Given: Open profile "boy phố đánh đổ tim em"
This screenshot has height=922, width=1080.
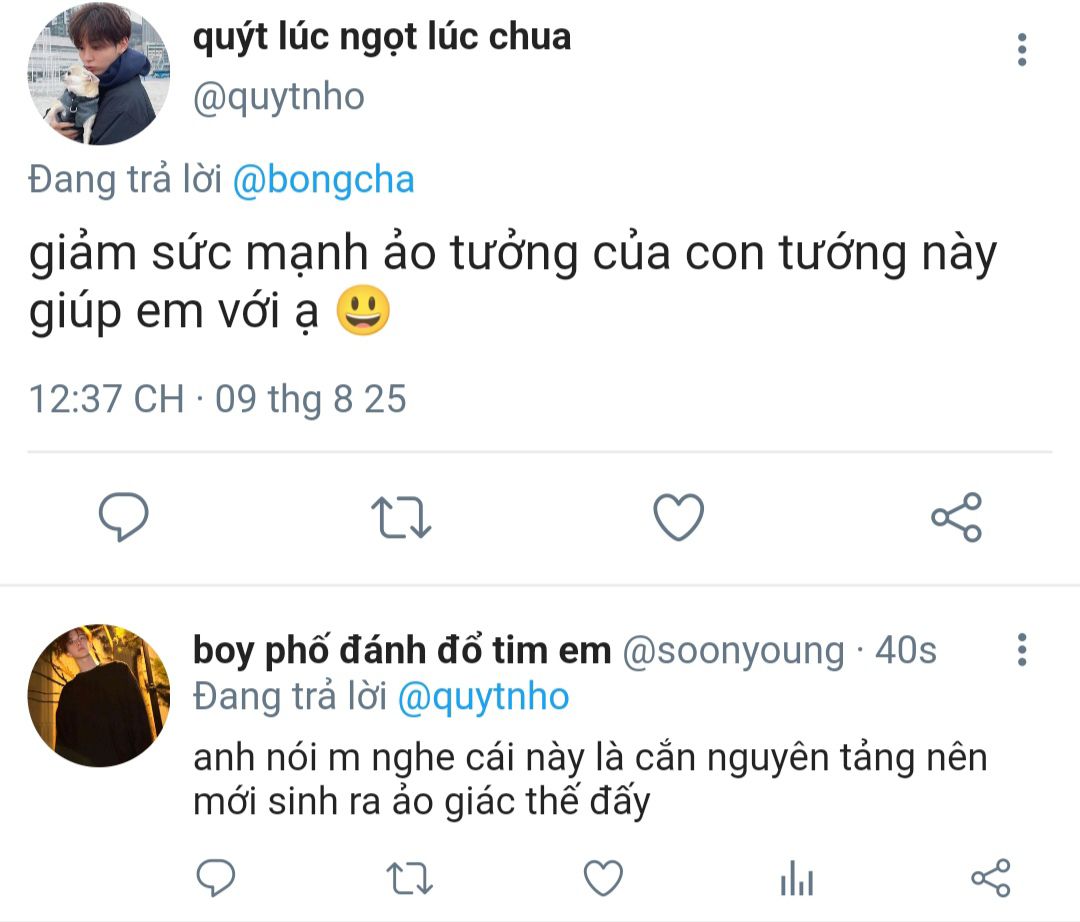Looking at the screenshot, I should tap(401, 651).
